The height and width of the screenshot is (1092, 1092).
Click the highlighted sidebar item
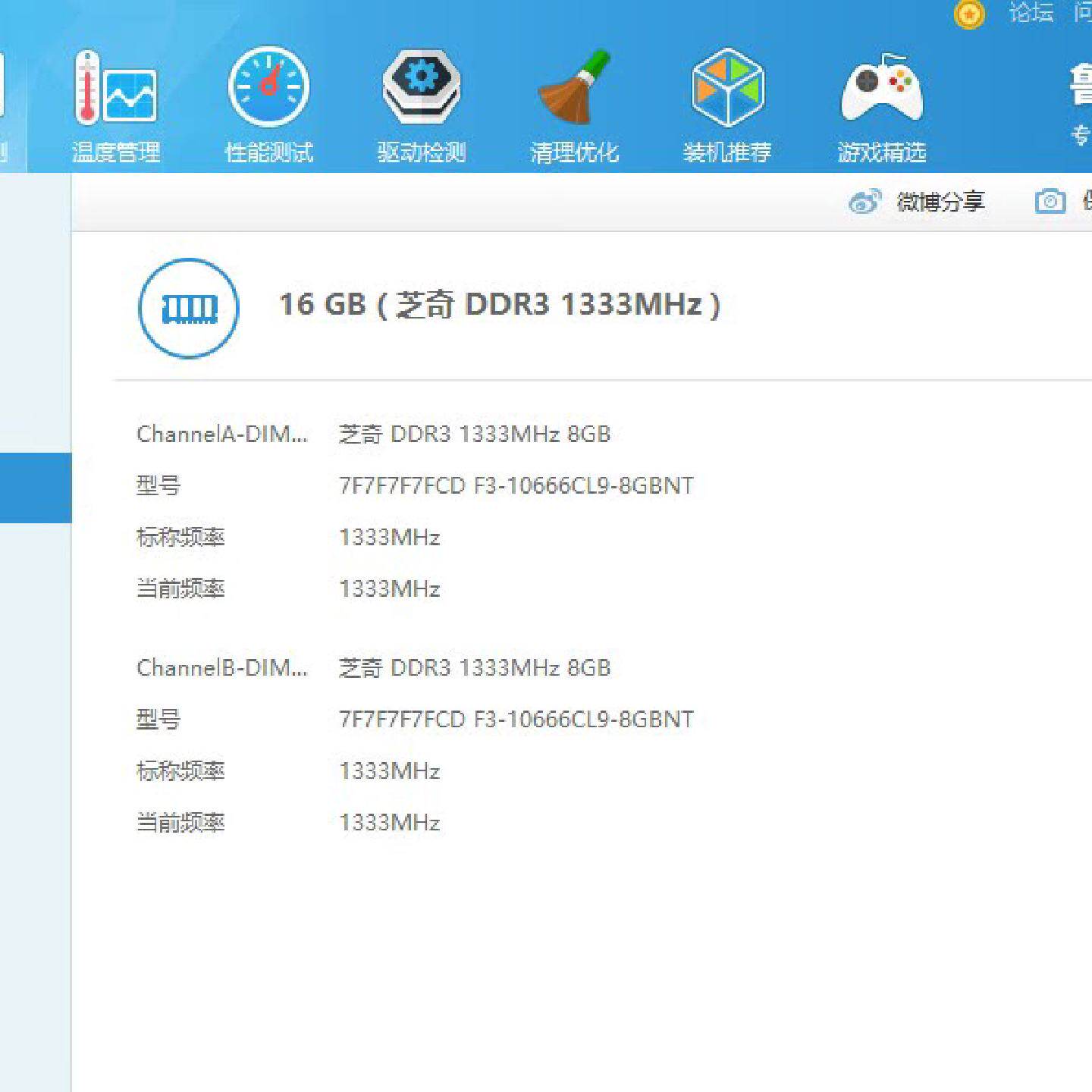(36, 488)
